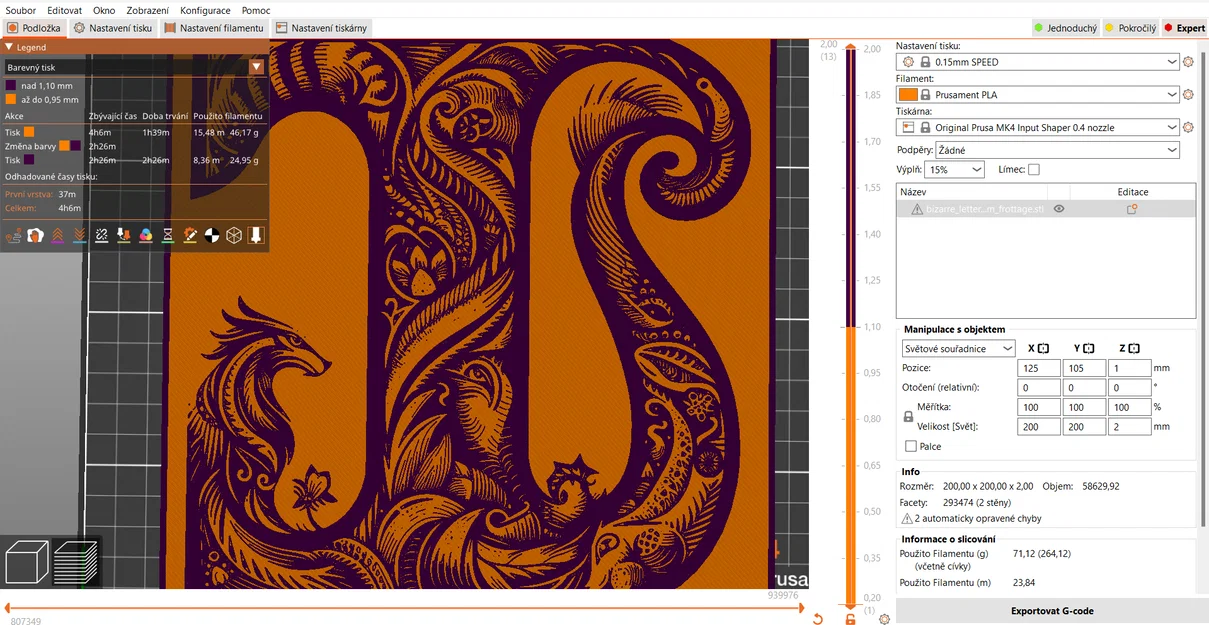Toggle Color changes icon in legend
The width and height of the screenshot is (1209, 625).
pos(145,235)
